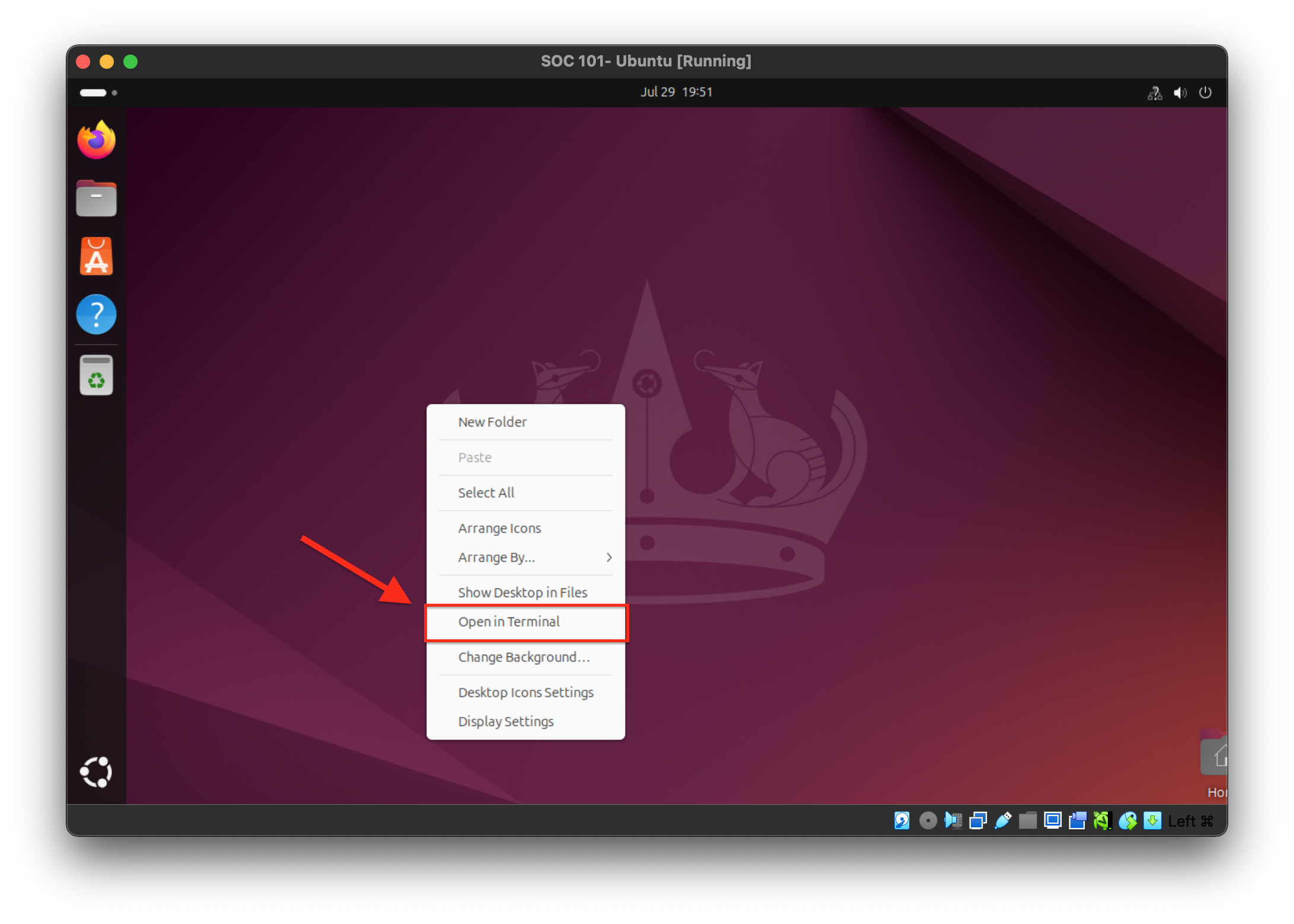The height and width of the screenshot is (924, 1294).
Task: Click the keyboard capture green arrow indicator
Action: 1152,820
